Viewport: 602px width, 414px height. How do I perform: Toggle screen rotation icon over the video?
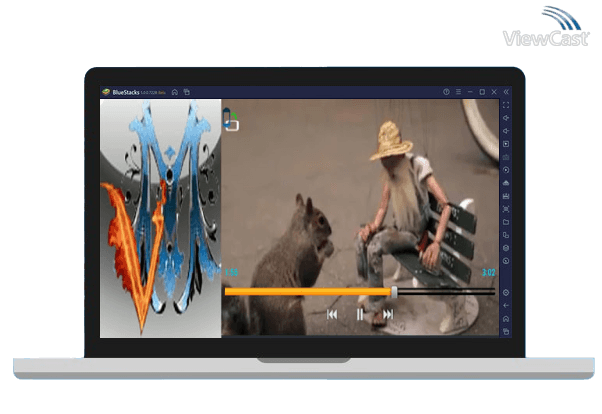[x=230, y=119]
